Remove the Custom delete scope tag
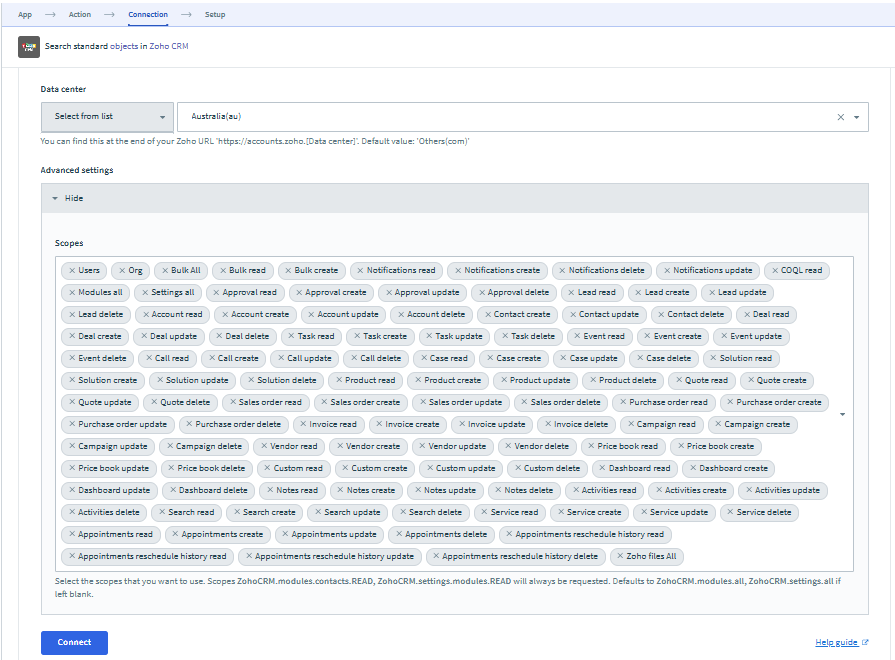 tap(518, 468)
